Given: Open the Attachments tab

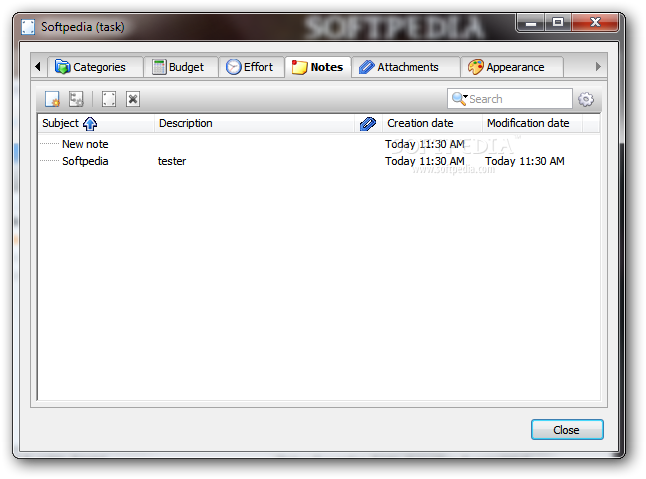Looking at the screenshot, I should [406, 67].
